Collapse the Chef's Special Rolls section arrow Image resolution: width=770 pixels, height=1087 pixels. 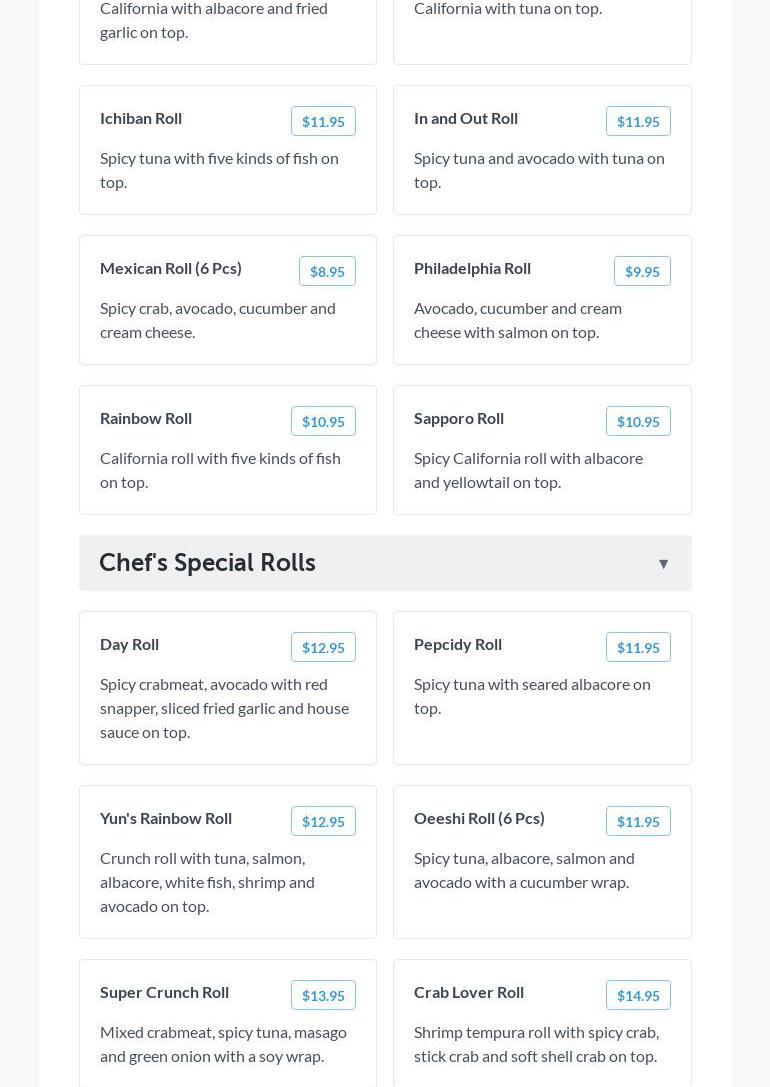[663, 564]
